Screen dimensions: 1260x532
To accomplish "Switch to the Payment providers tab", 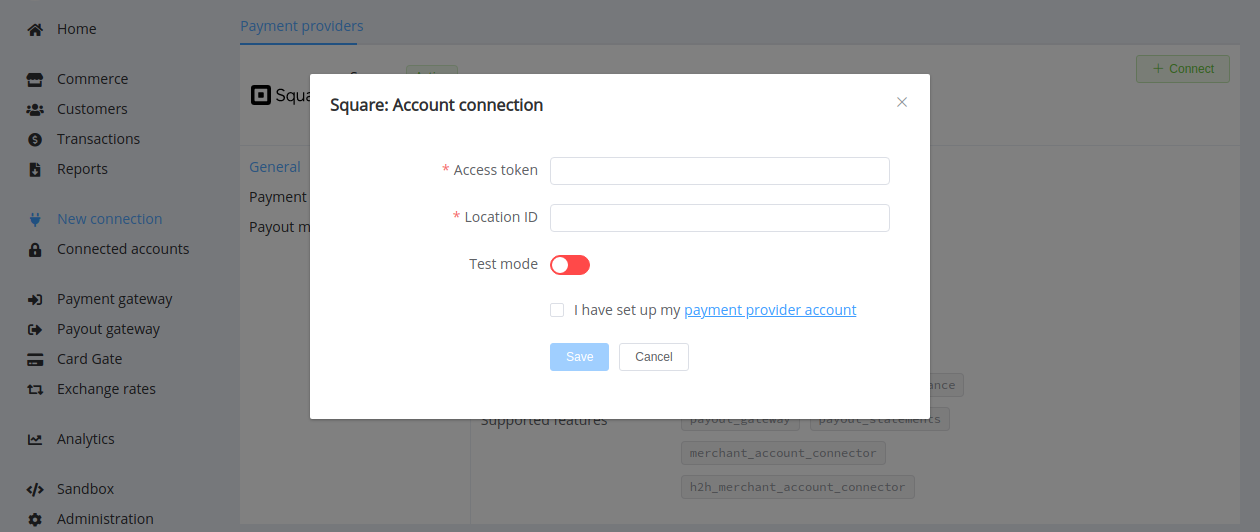I will (302, 26).
